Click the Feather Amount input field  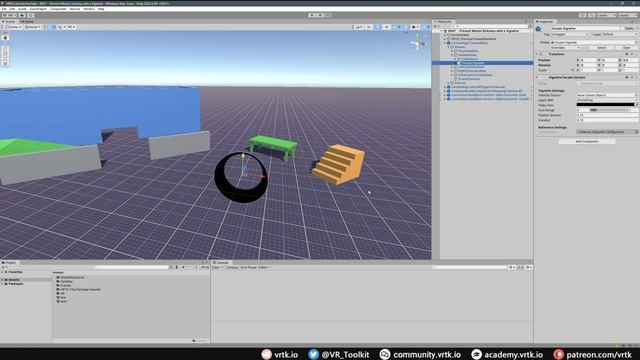click(607, 115)
